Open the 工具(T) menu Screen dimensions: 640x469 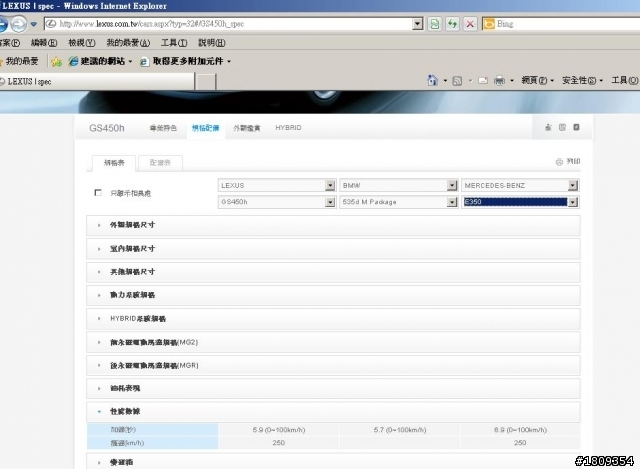pyautogui.click(x=174, y=43)
